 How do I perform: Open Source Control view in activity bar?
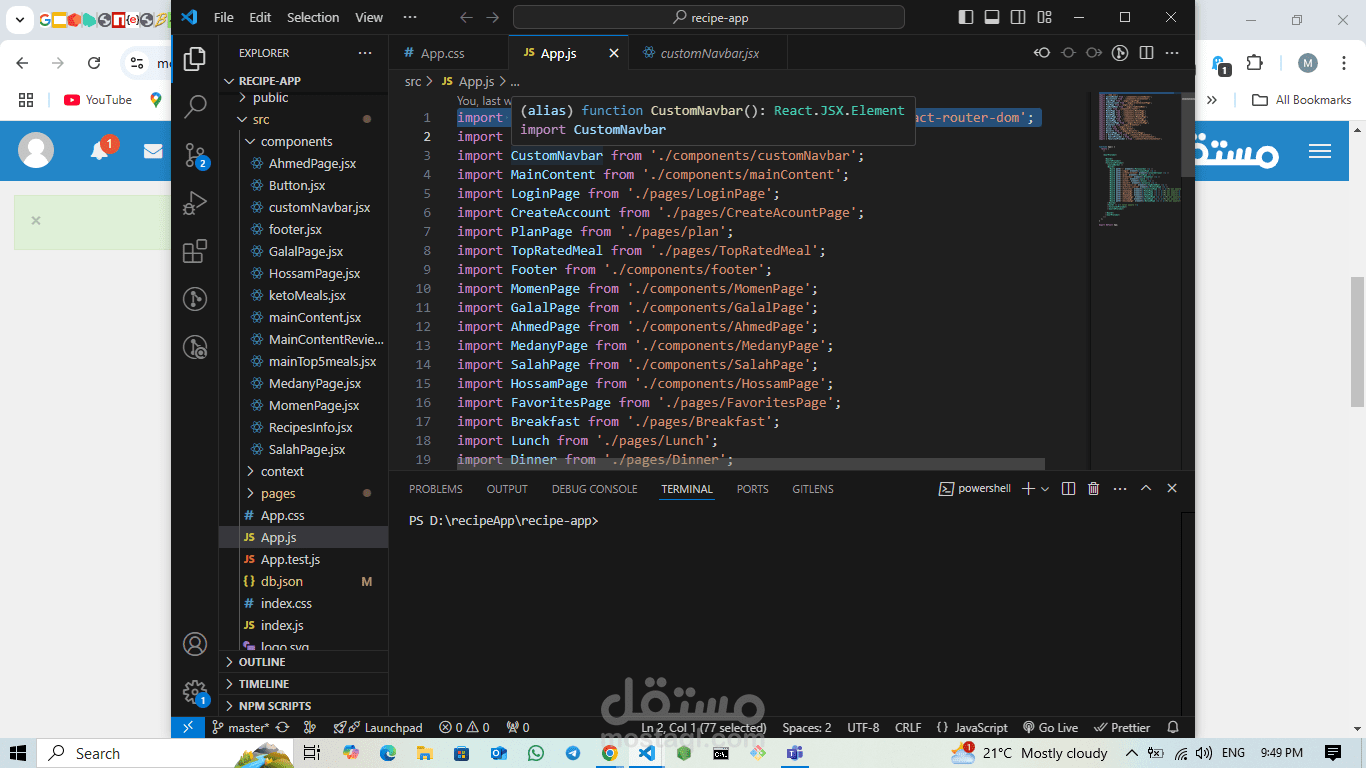pyautogui.click(x=195, y=154)
